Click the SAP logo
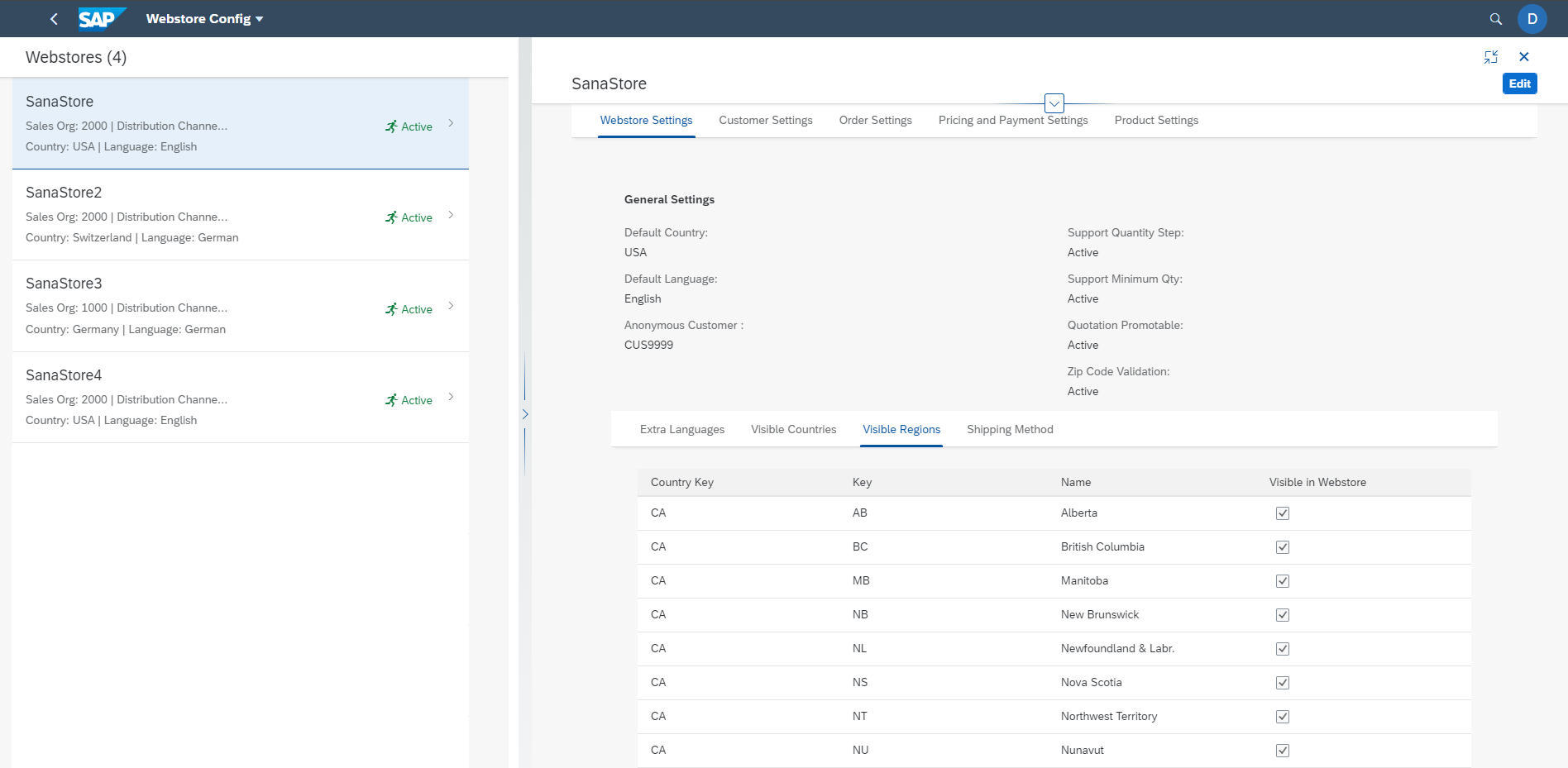 [102, 18]
